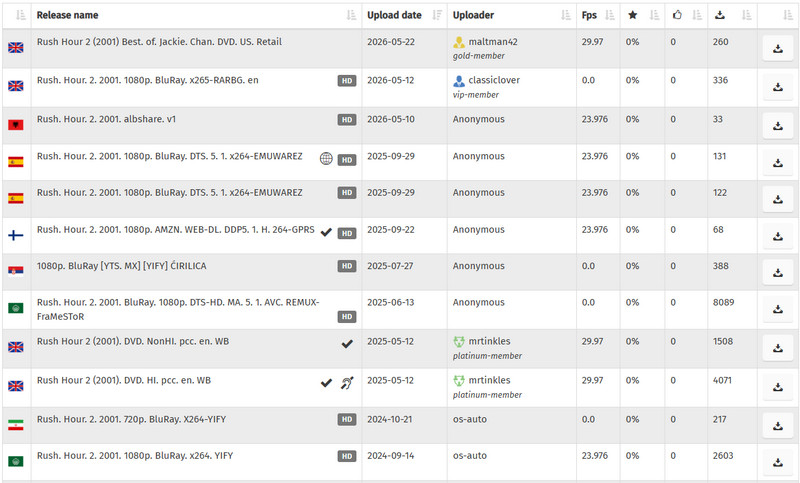Click the Finnish flag on the AMZN WEB-DL row
This screenshot has height=483, width=800.
[x=16, y=235]
